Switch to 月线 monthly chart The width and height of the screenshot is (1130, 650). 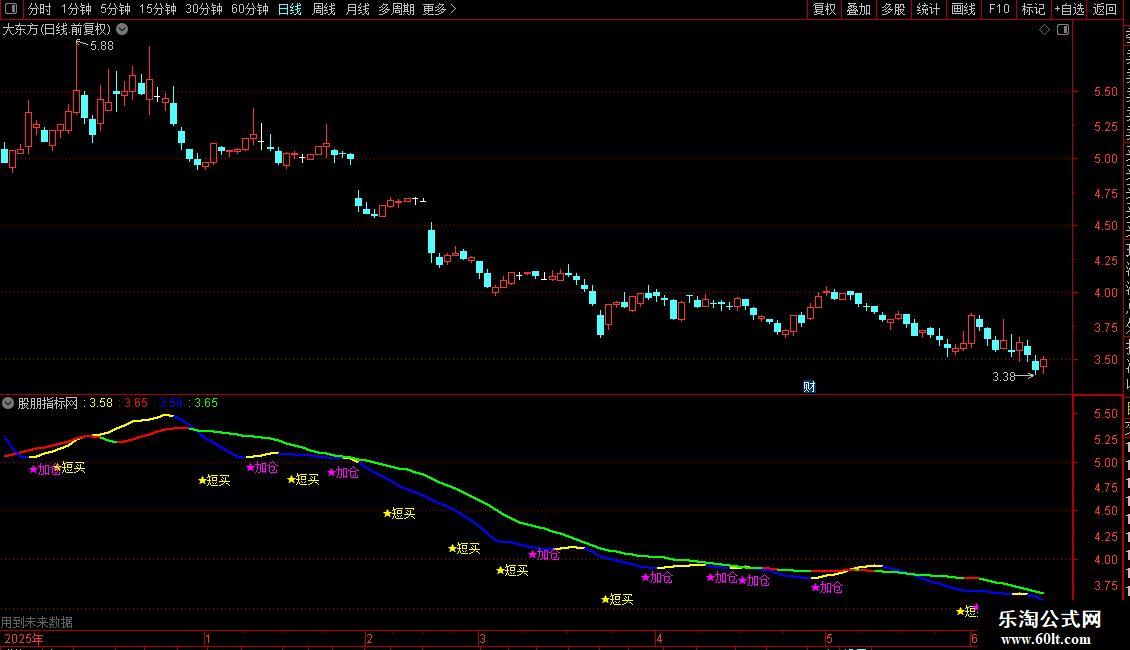click(357, 9)
